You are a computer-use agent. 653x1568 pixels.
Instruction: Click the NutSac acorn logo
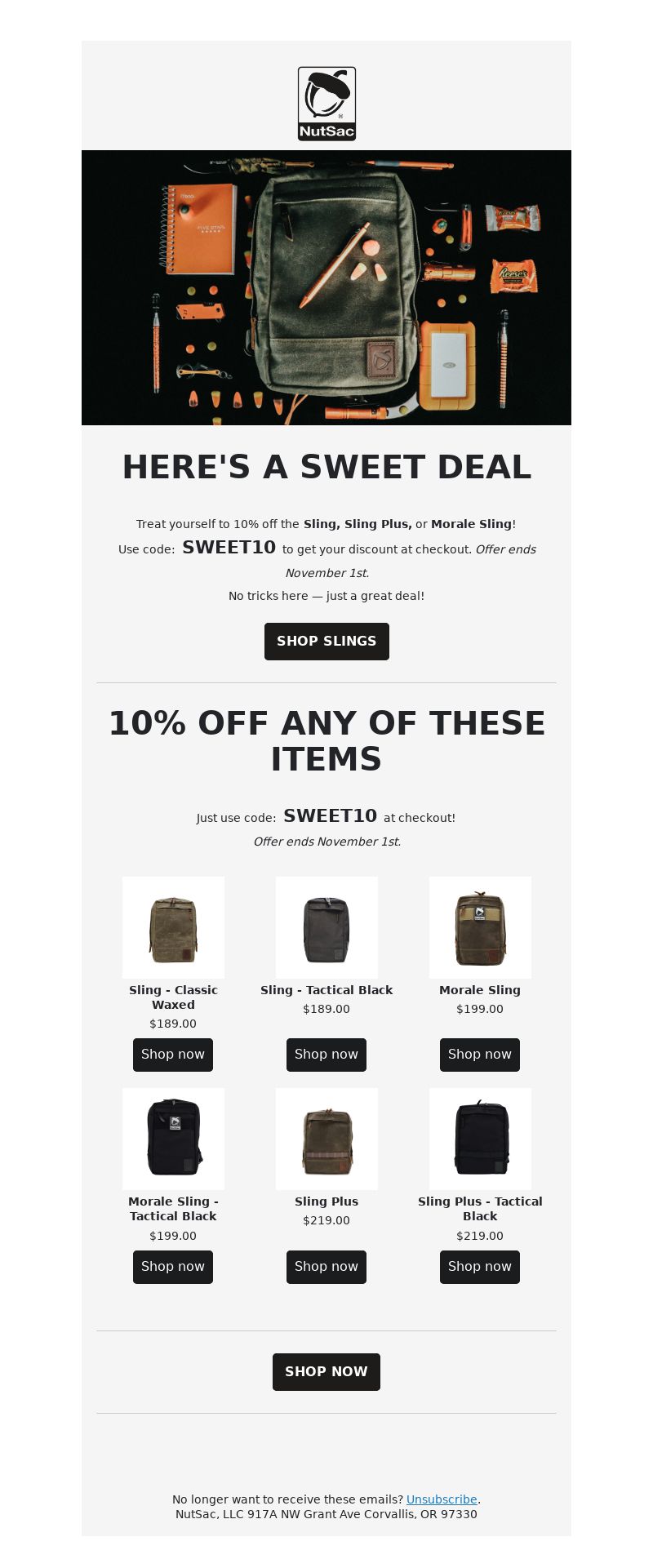tap(326, 104)
